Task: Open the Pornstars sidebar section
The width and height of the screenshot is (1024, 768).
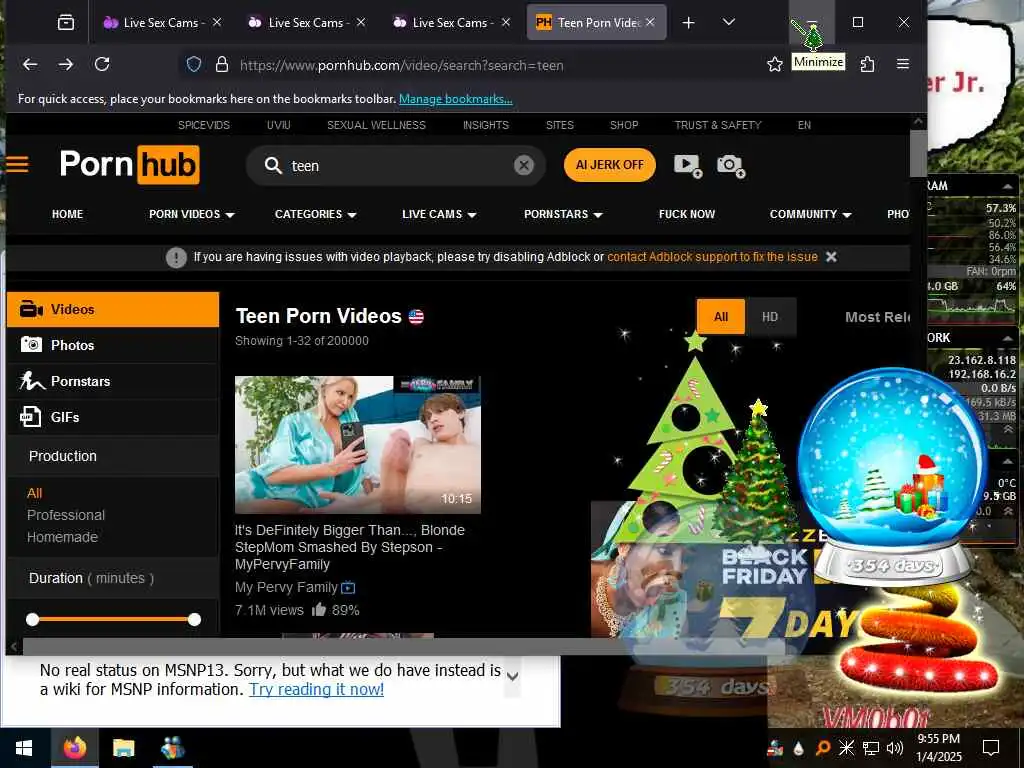Action: (x=113, y=381)
